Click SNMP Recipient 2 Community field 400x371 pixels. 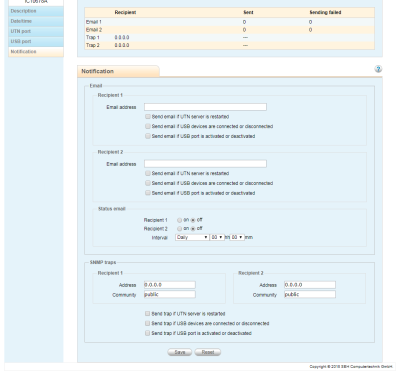coord(310,295)
